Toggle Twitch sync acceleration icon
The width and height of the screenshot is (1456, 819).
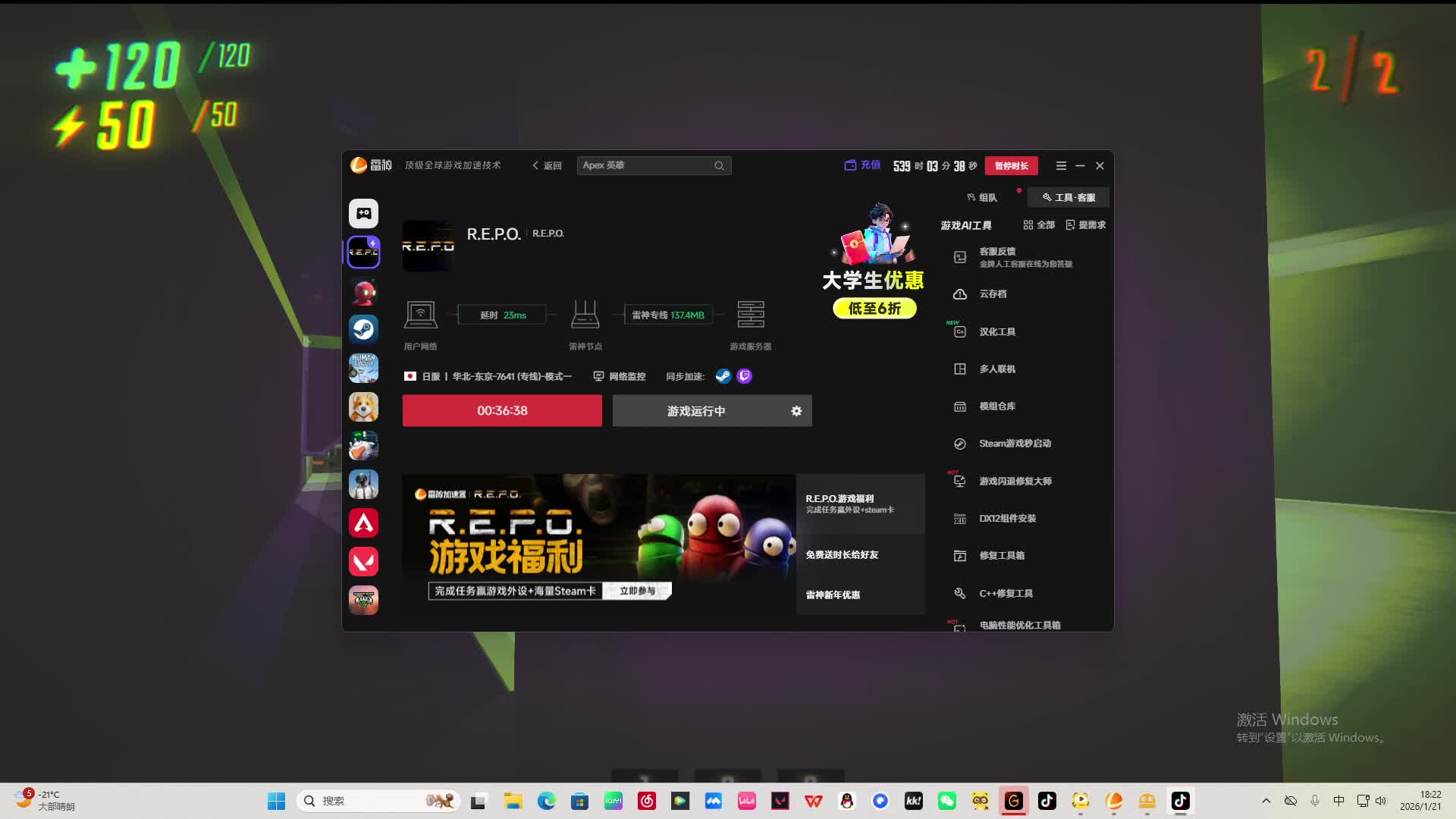click(x=745, y=376)
